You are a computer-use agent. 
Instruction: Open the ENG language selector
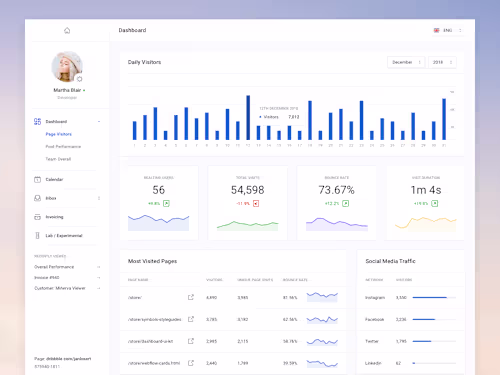pos(448,30)
